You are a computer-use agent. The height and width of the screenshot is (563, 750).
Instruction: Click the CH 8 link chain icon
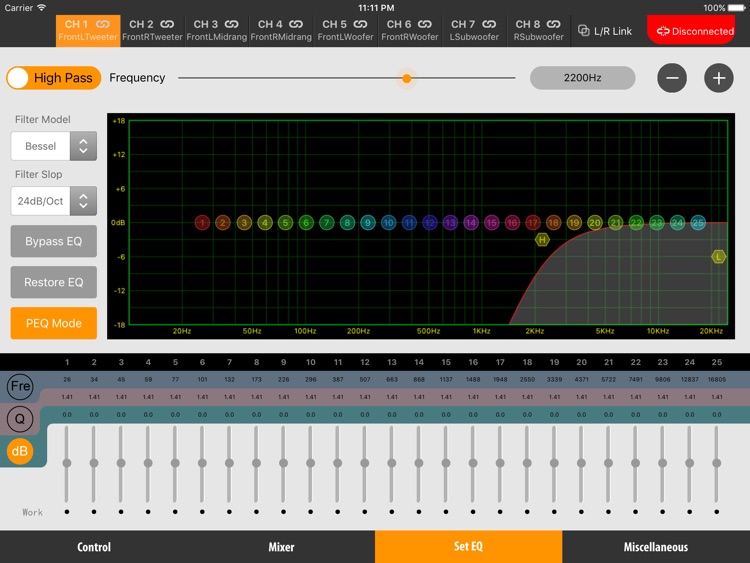coord(554,24)
